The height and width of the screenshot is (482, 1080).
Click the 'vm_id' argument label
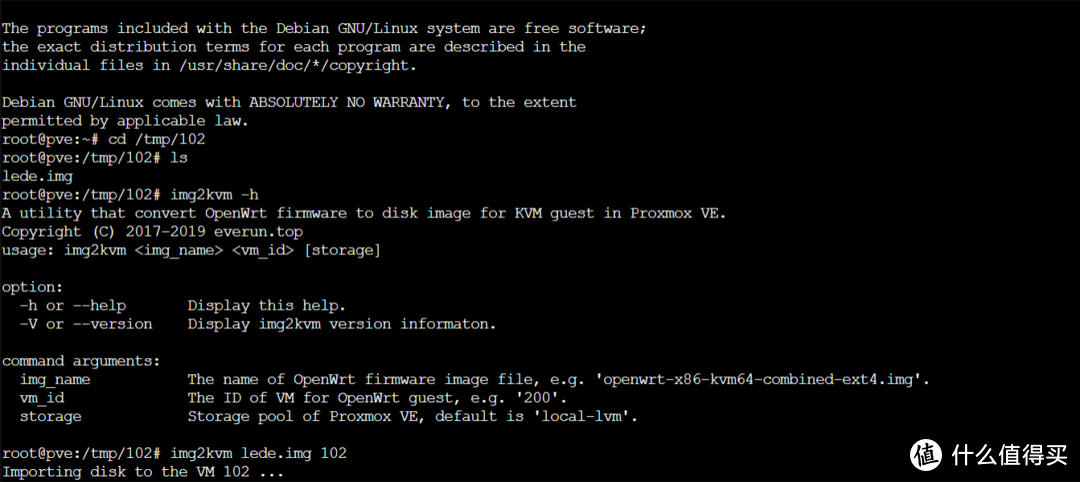(42, 397)
